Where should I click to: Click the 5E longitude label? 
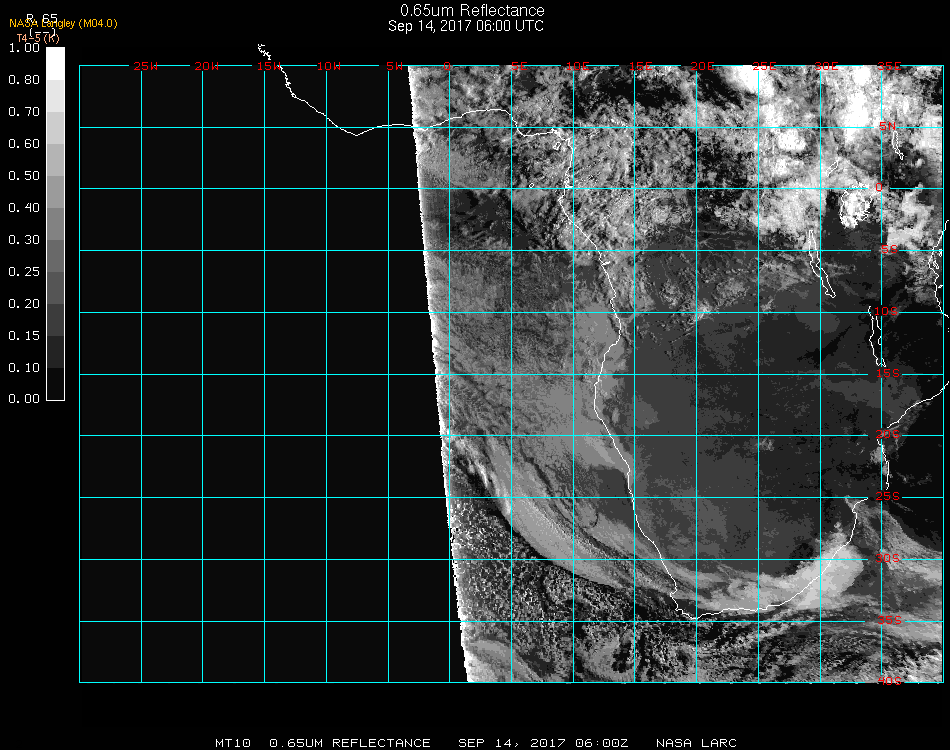coord(519,66)
